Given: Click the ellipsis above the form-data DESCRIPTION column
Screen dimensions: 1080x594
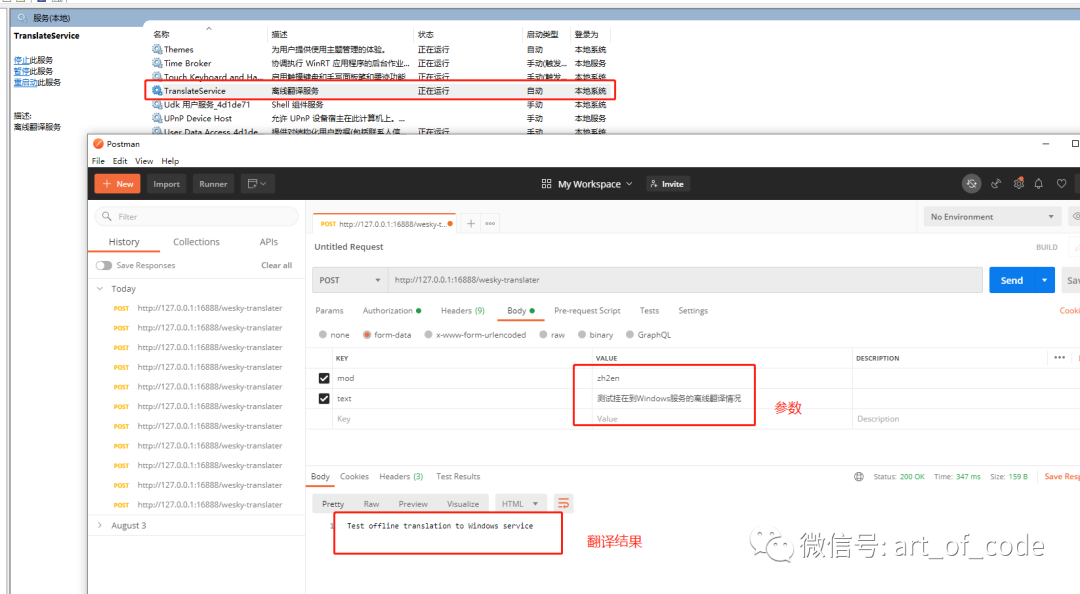Looking at the screenshot, I should pyautogui.click(x=1059, y=358).
